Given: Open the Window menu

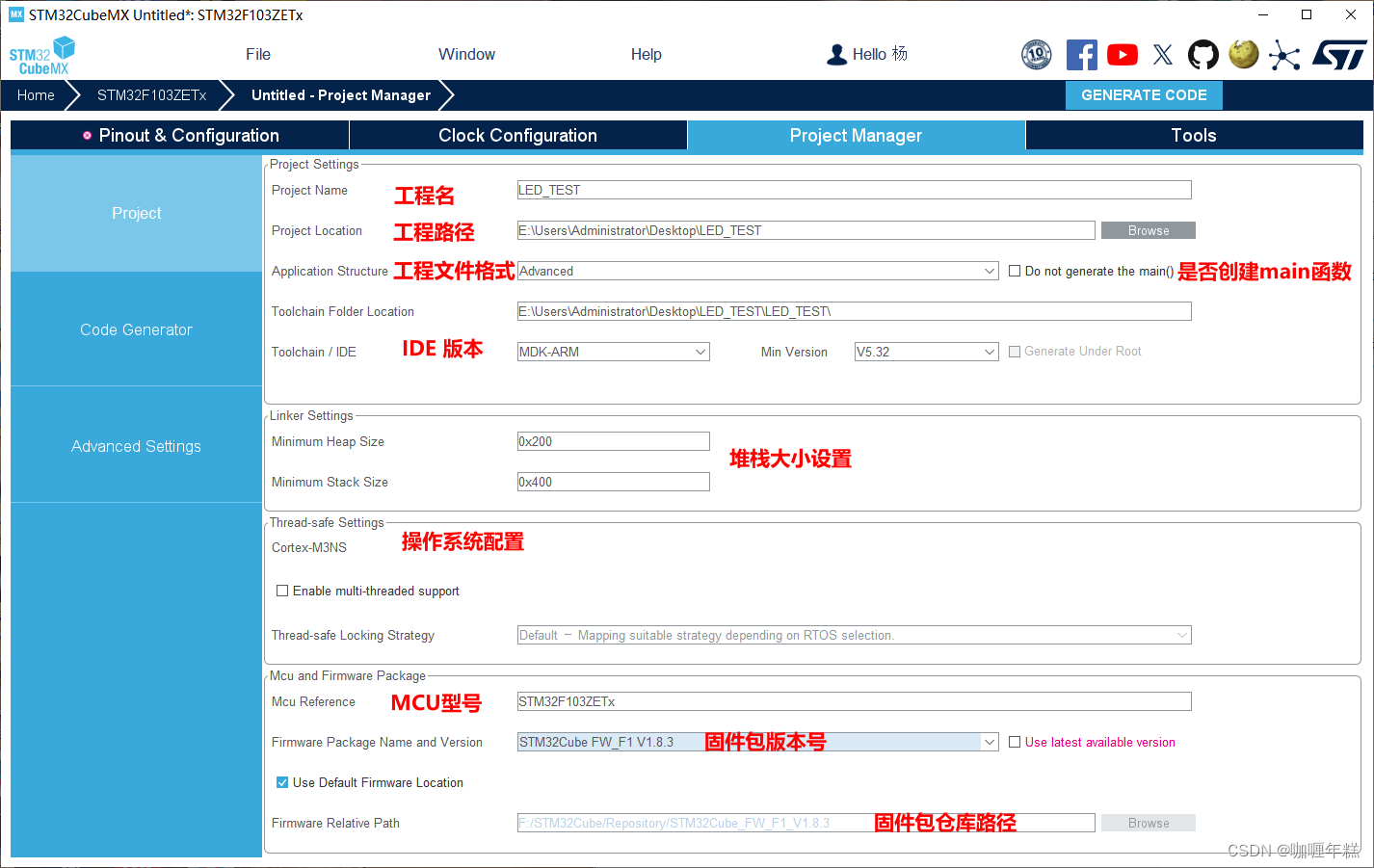Looking at the screenshot, I should pos(466,55).
